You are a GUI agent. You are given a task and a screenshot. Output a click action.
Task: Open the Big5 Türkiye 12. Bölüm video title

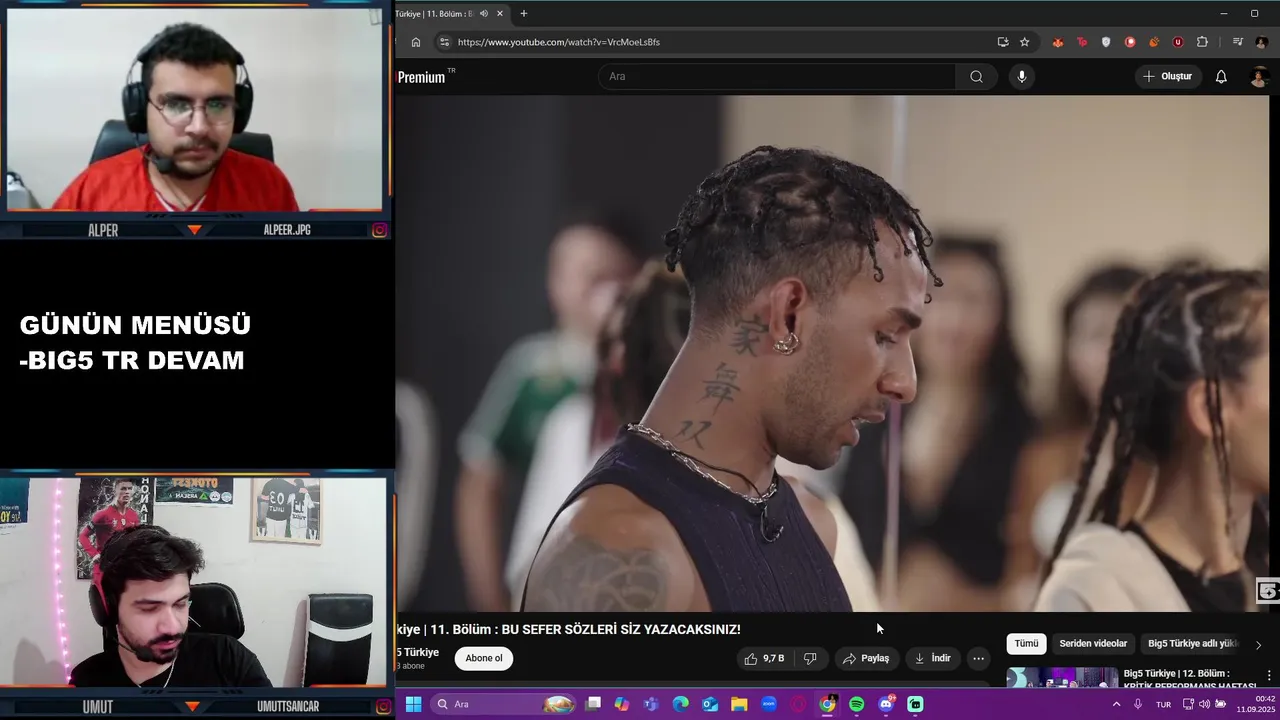[x=1189, y=679]
